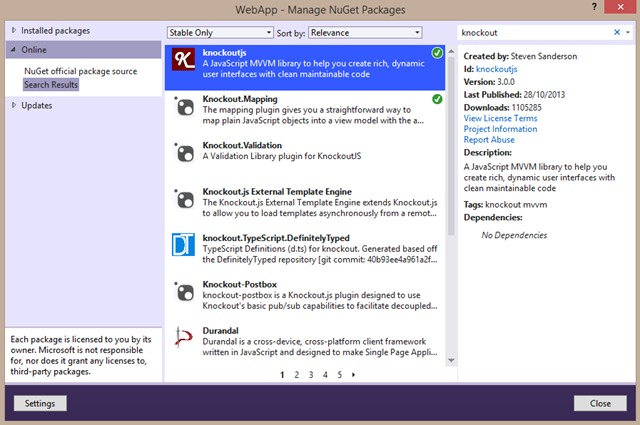The height and width of the screenshot is (425, 640).
Task: Click the No Dependencies text
Action: [514, 235]
